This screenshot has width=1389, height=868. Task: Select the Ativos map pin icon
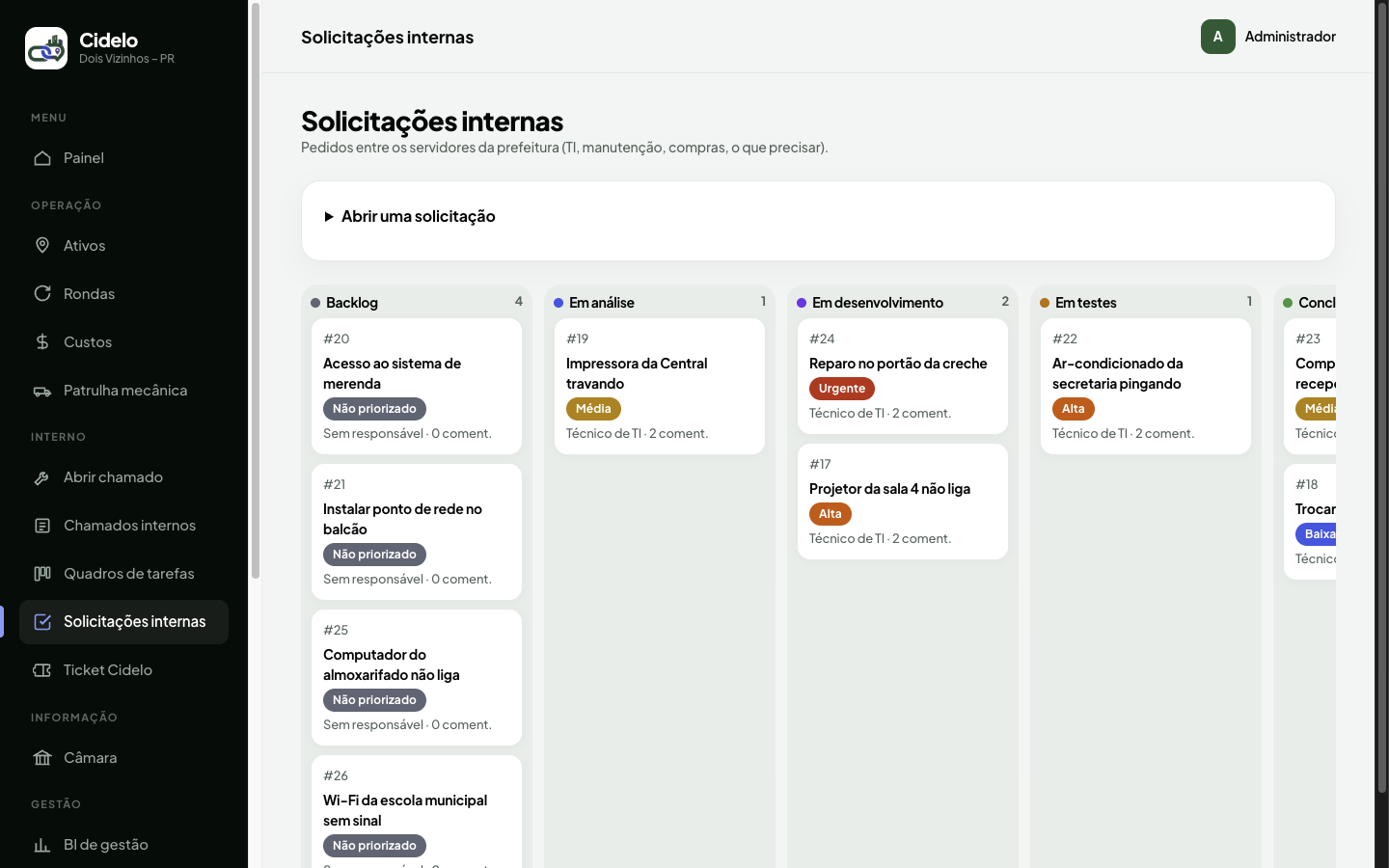click(x=42, y=246)
